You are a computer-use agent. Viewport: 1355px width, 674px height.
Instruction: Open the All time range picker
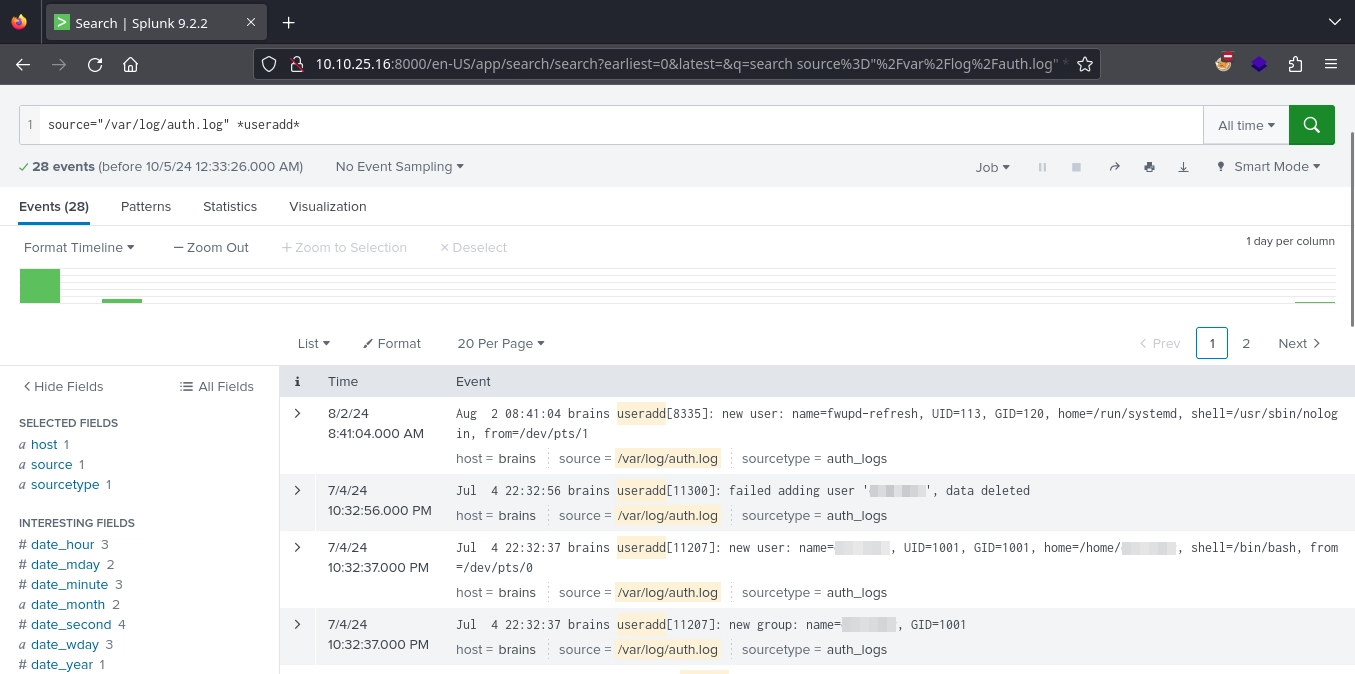click(x=1245, y=125)
